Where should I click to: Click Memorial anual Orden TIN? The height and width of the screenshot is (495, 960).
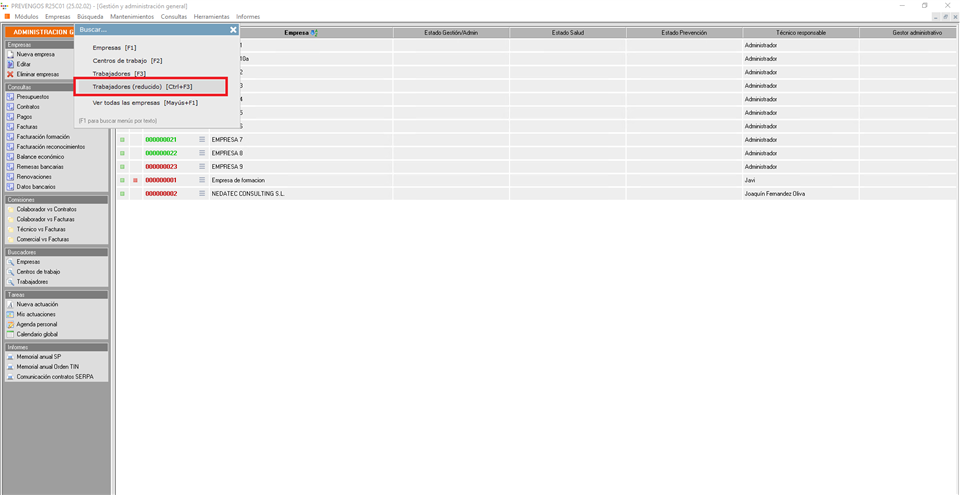48,367
